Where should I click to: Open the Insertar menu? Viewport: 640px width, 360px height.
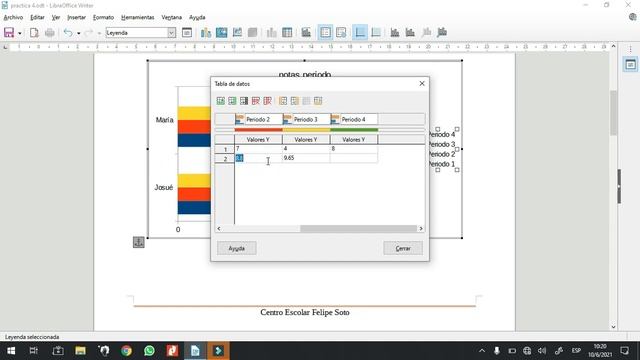76,18
